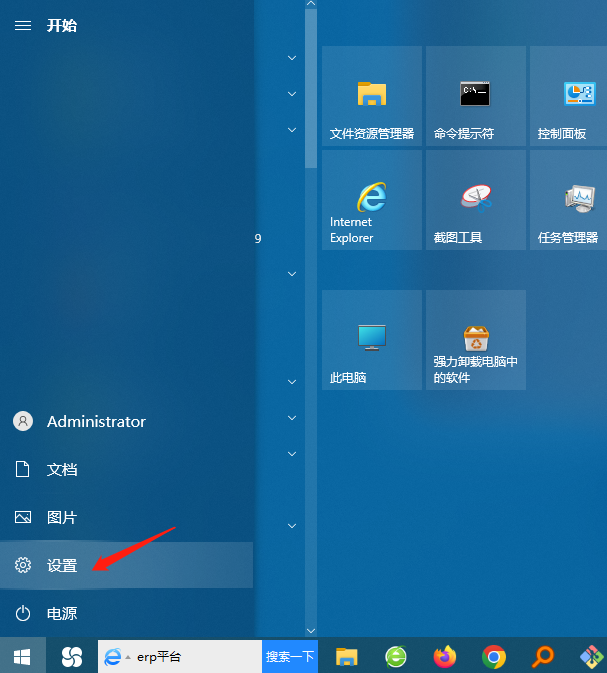Click the Firefox icon in the taskbar
The height and width of the screenshot is (673, 607).
point(445,657)
